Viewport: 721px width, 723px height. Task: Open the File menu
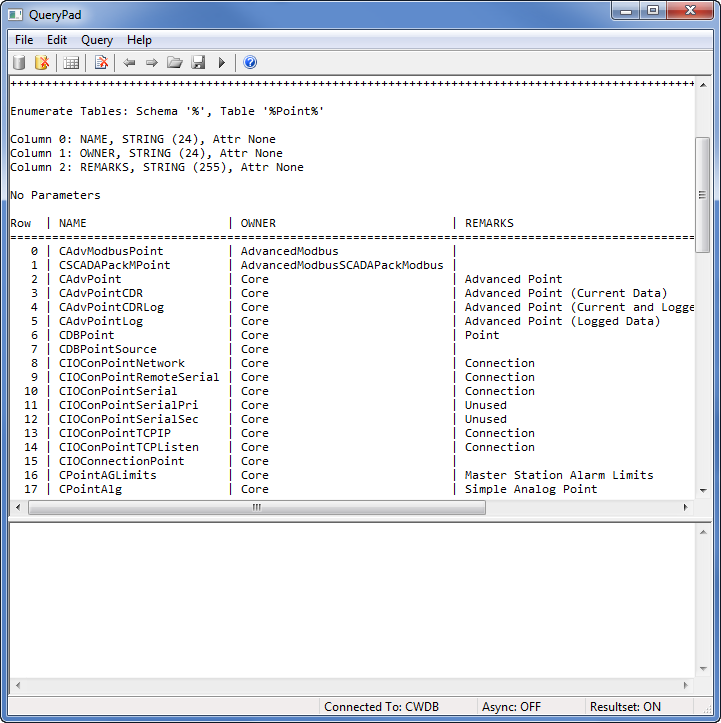point(24,40)
